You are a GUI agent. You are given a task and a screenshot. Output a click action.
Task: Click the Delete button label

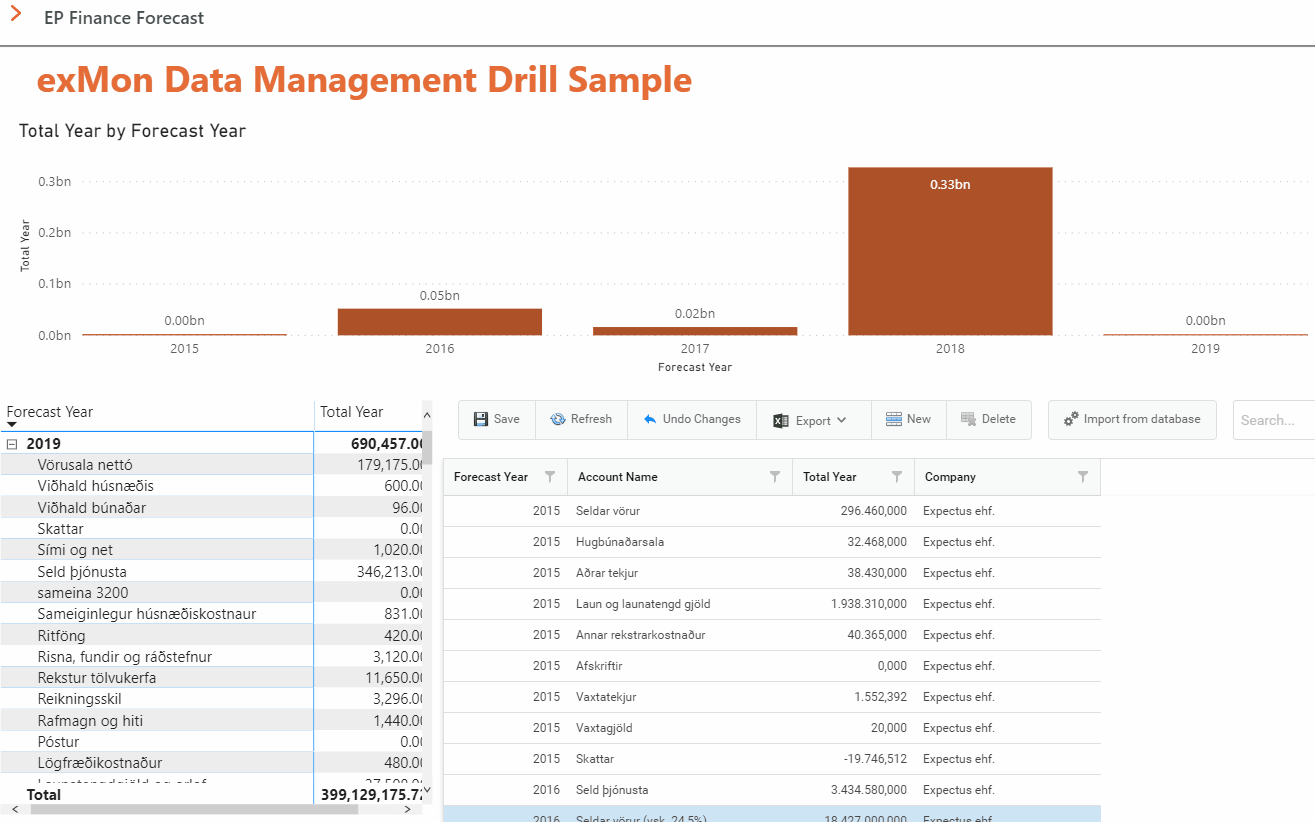998,419
